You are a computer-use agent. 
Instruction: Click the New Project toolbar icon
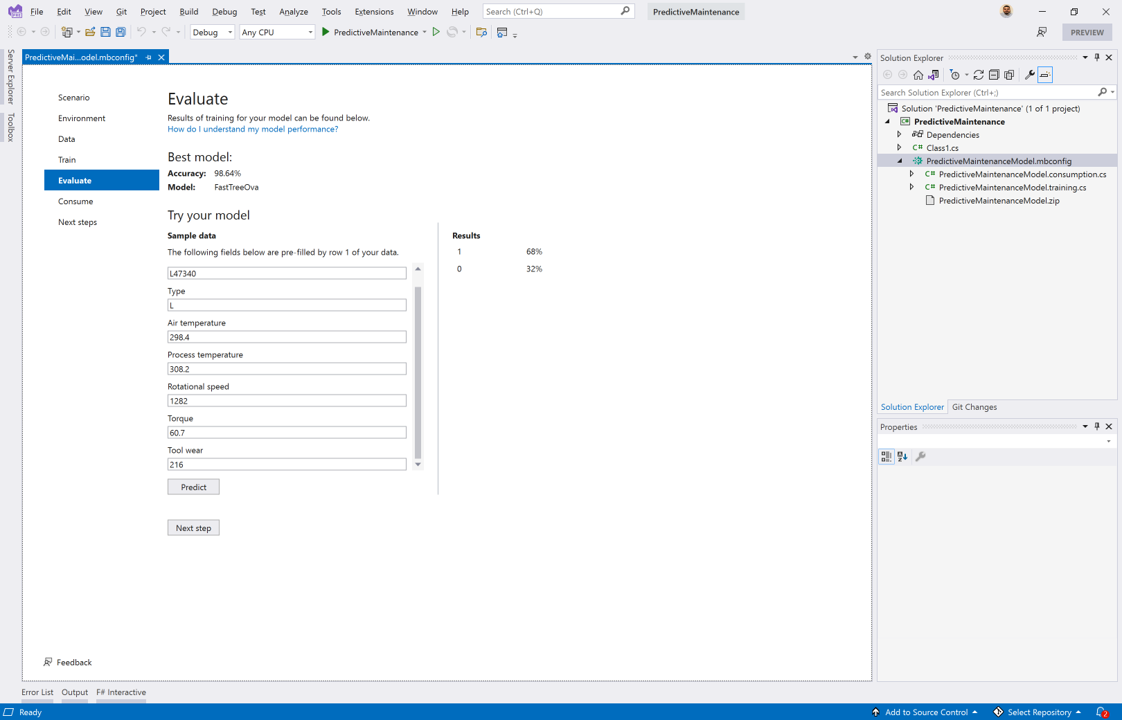tap(67, 32)
